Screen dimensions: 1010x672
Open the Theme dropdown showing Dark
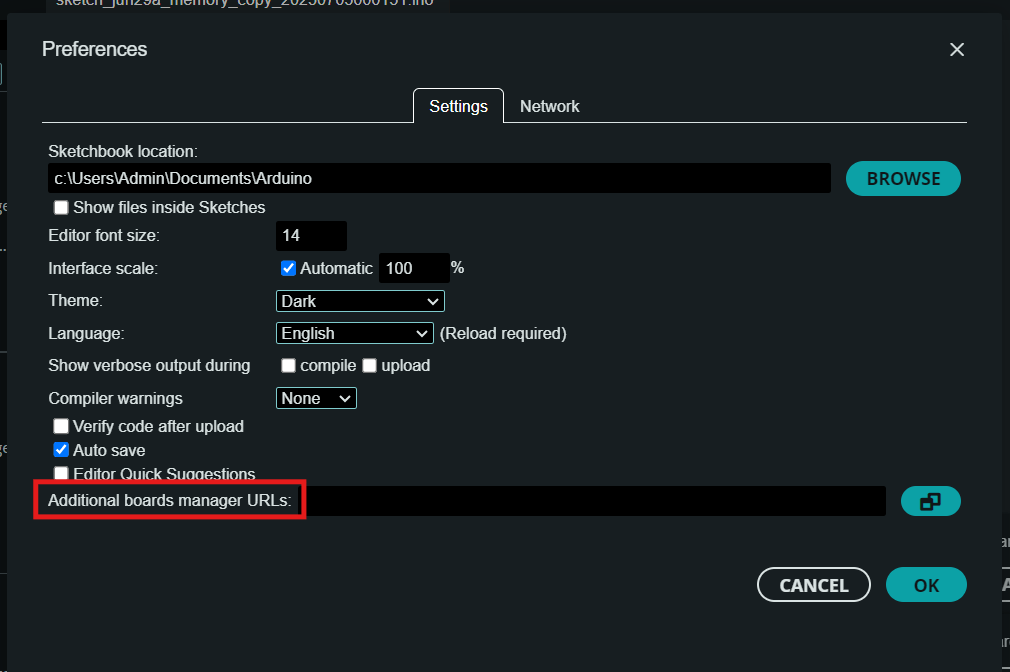point(360,301)
